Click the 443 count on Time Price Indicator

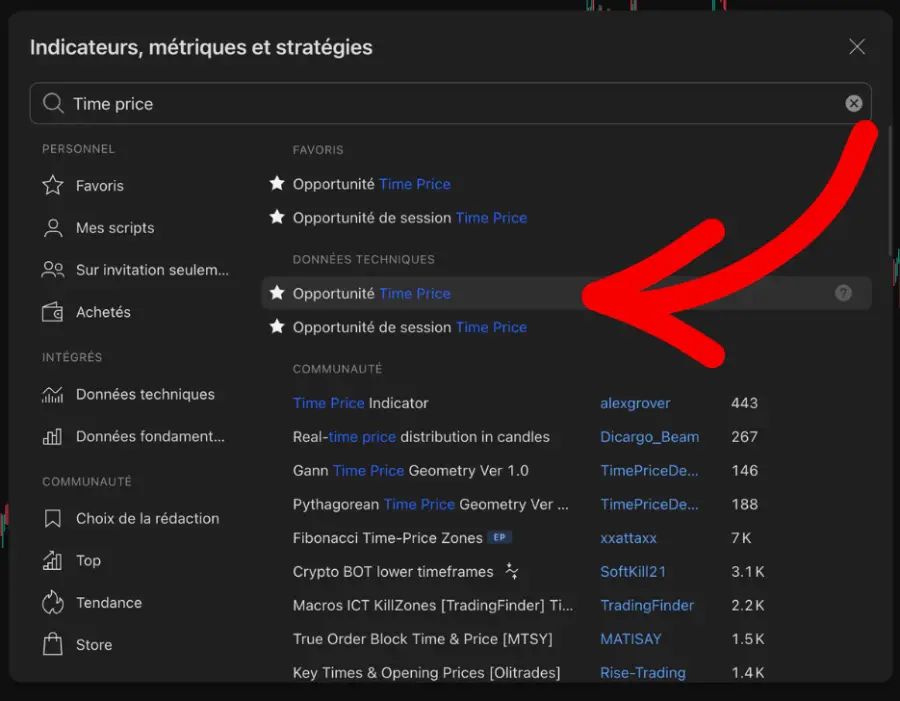pos(744,403)
